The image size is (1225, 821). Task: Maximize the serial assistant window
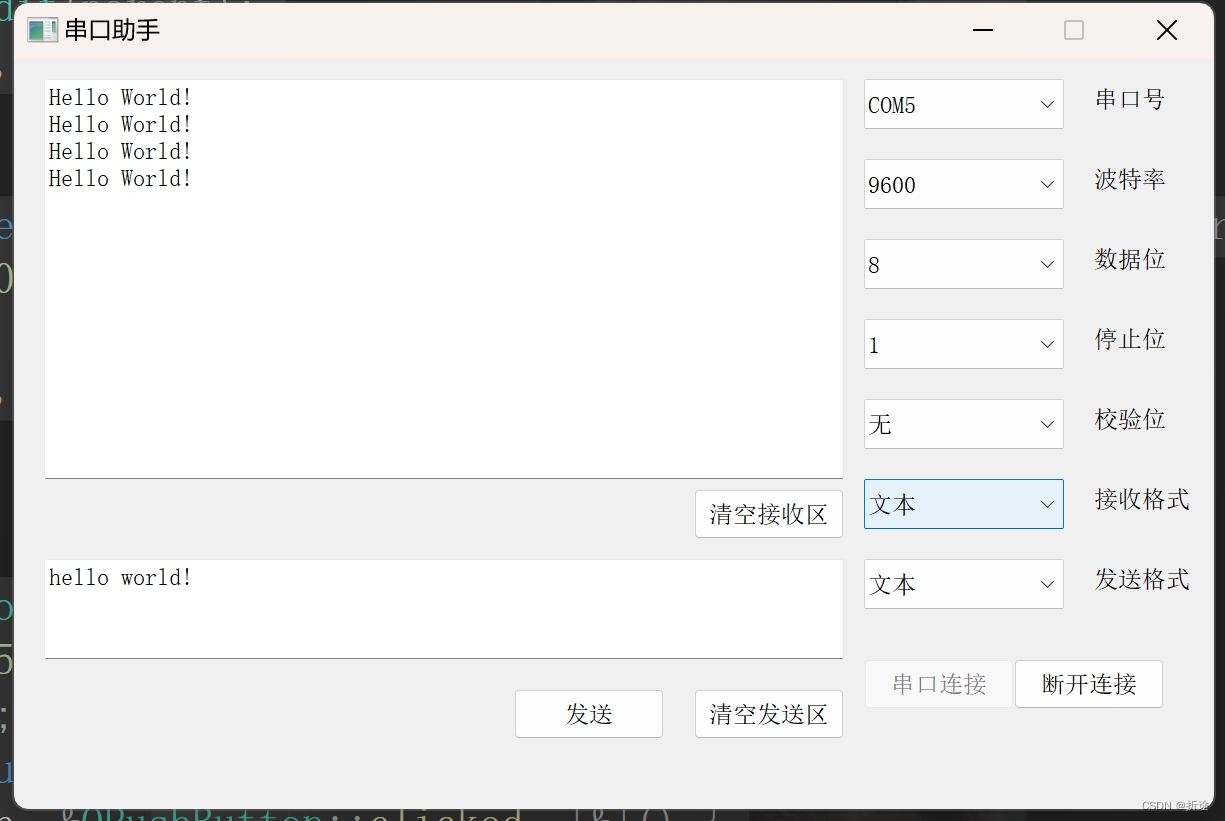pyautogui.click(x=1073, y=30)
